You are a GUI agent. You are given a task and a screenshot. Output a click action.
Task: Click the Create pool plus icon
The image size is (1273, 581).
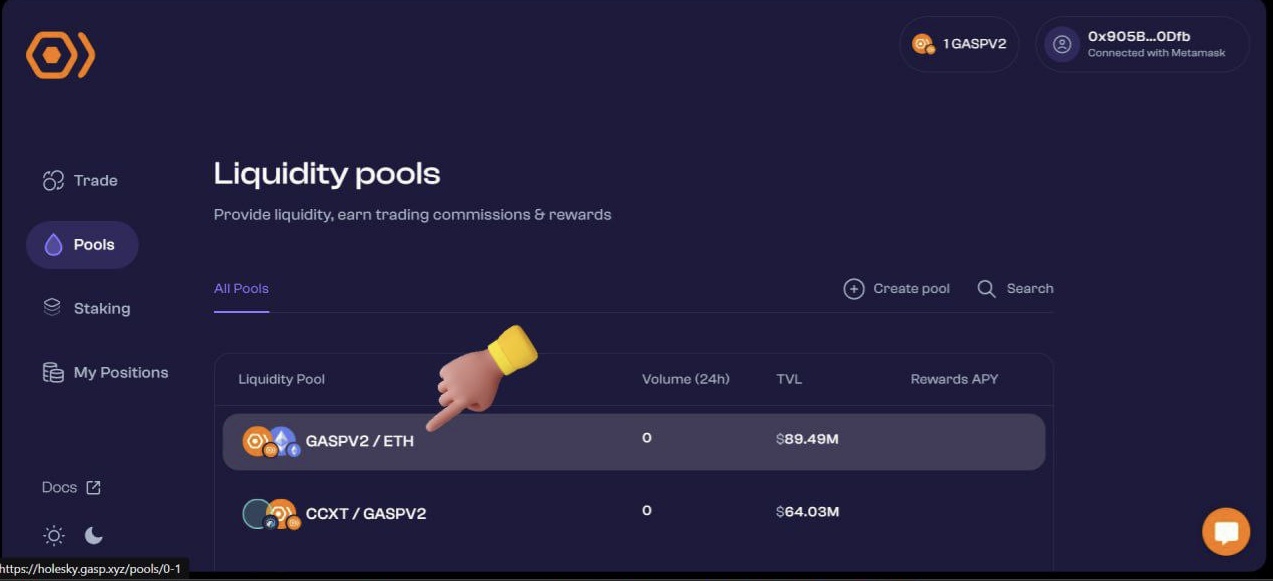(x=854, y=289)
